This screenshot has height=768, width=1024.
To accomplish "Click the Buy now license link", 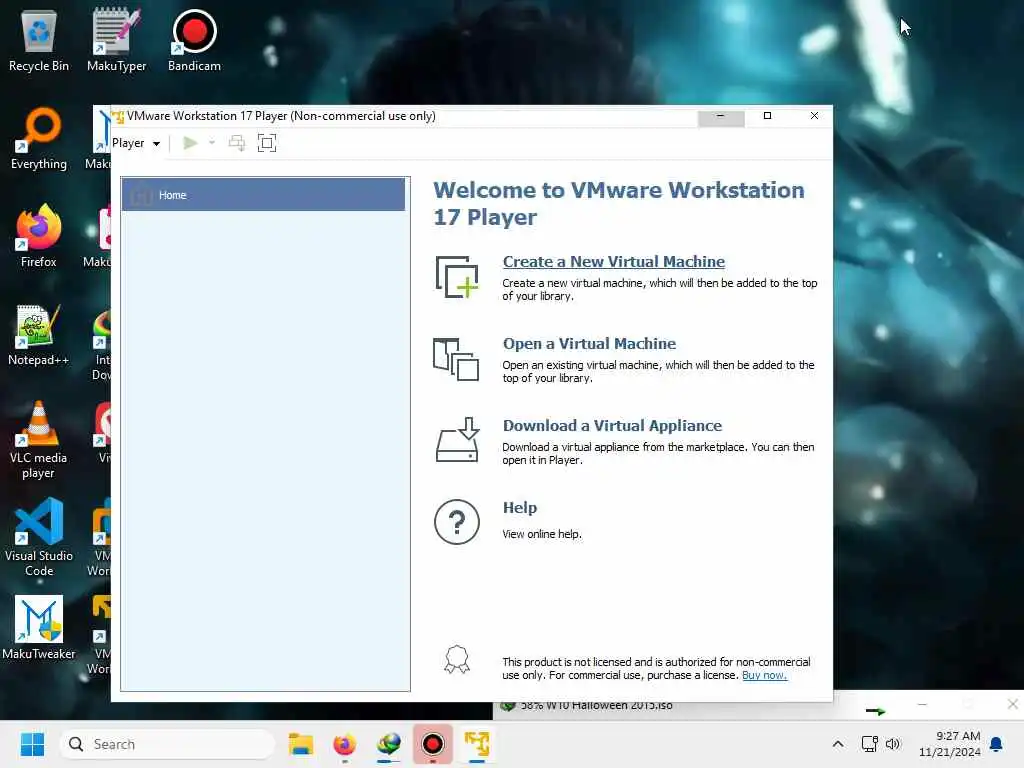I will 764,675.
